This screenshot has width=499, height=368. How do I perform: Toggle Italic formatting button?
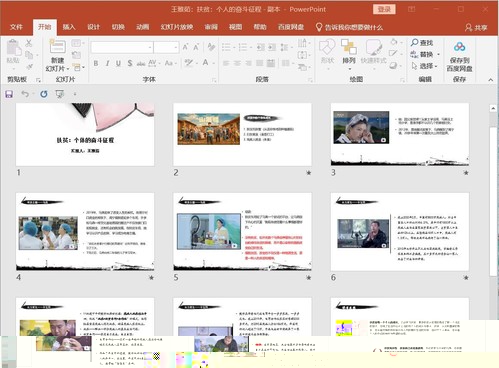pyautogui.click(x=107, y=63)
